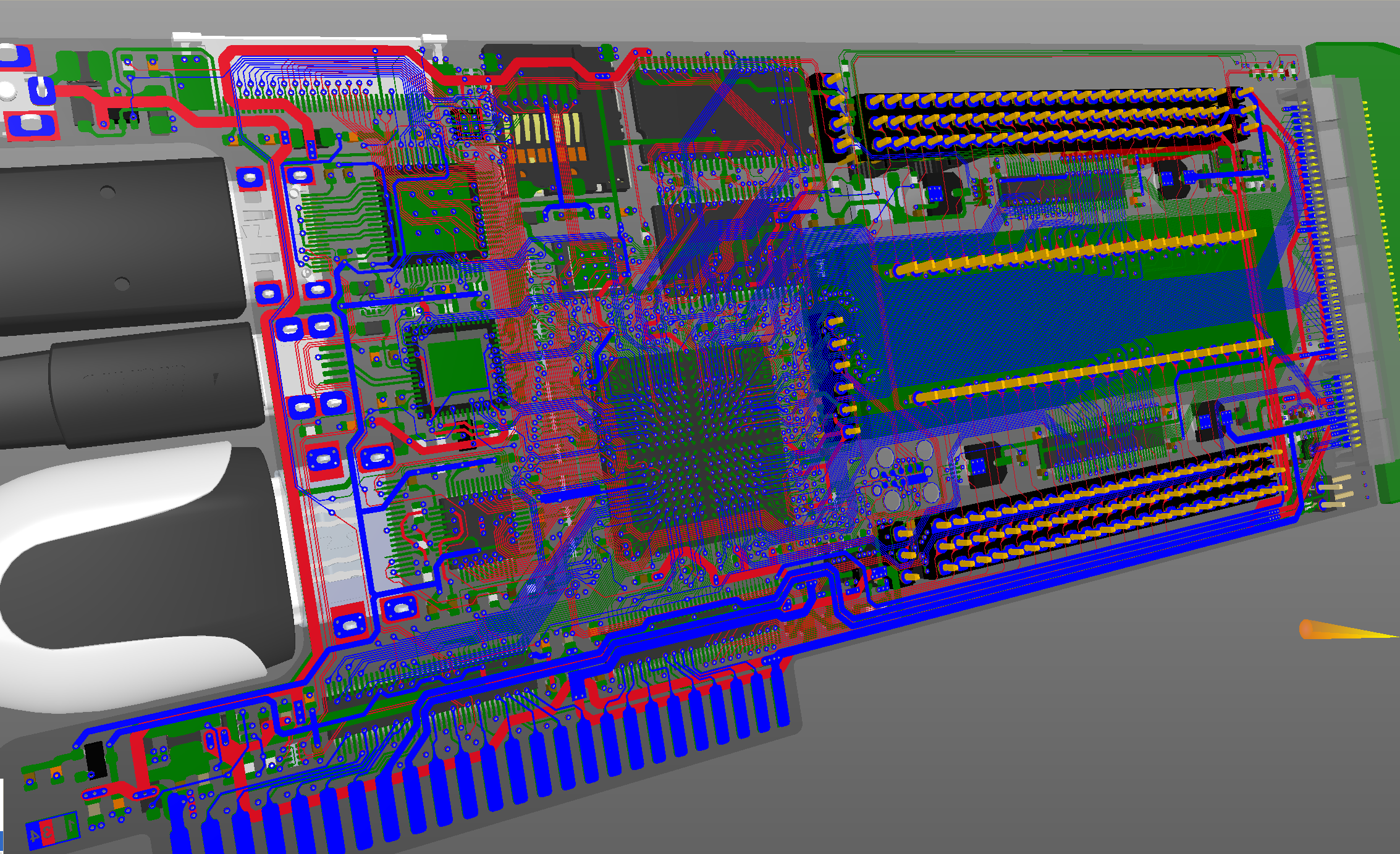Image resolution: width=1400 pixels, height=854 pixels.
Task: Click the lower single gold pin strip
Action: (x=1094, y=370)
